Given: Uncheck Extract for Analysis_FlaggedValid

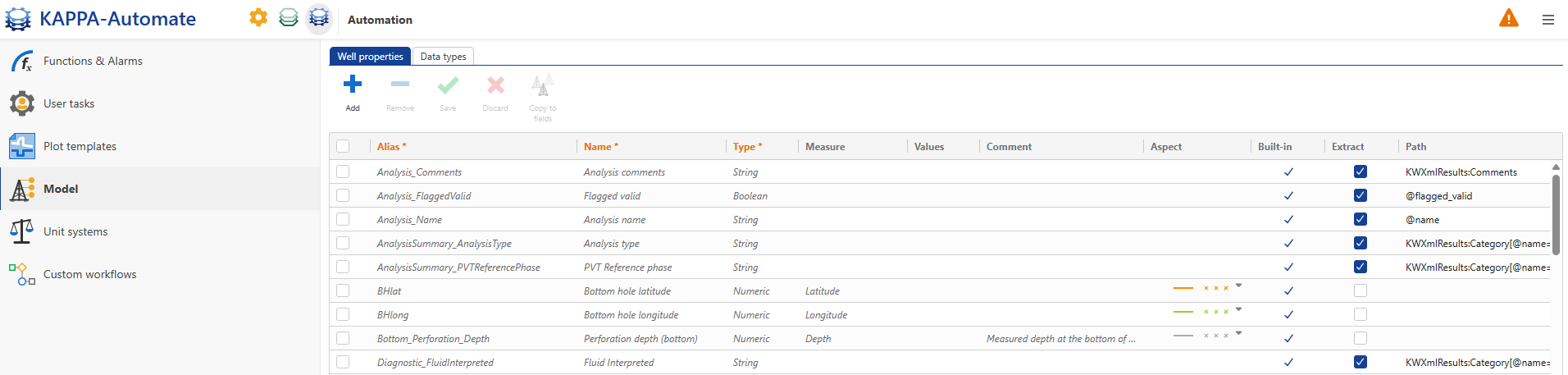Looking at the screenshot, I should click(x=1360, y=195).
